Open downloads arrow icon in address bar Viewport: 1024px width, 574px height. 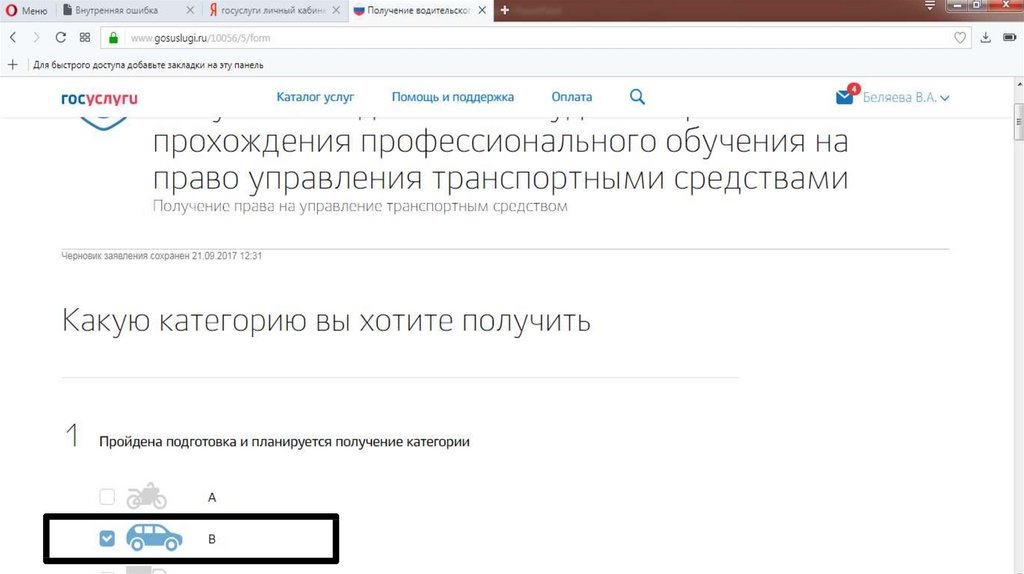tap(986, 38)
